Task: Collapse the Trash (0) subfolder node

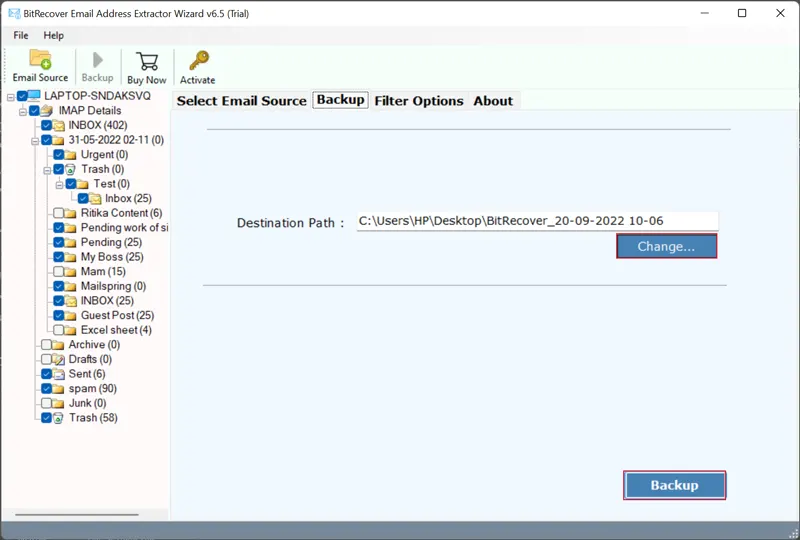Action: pos(47,171)
